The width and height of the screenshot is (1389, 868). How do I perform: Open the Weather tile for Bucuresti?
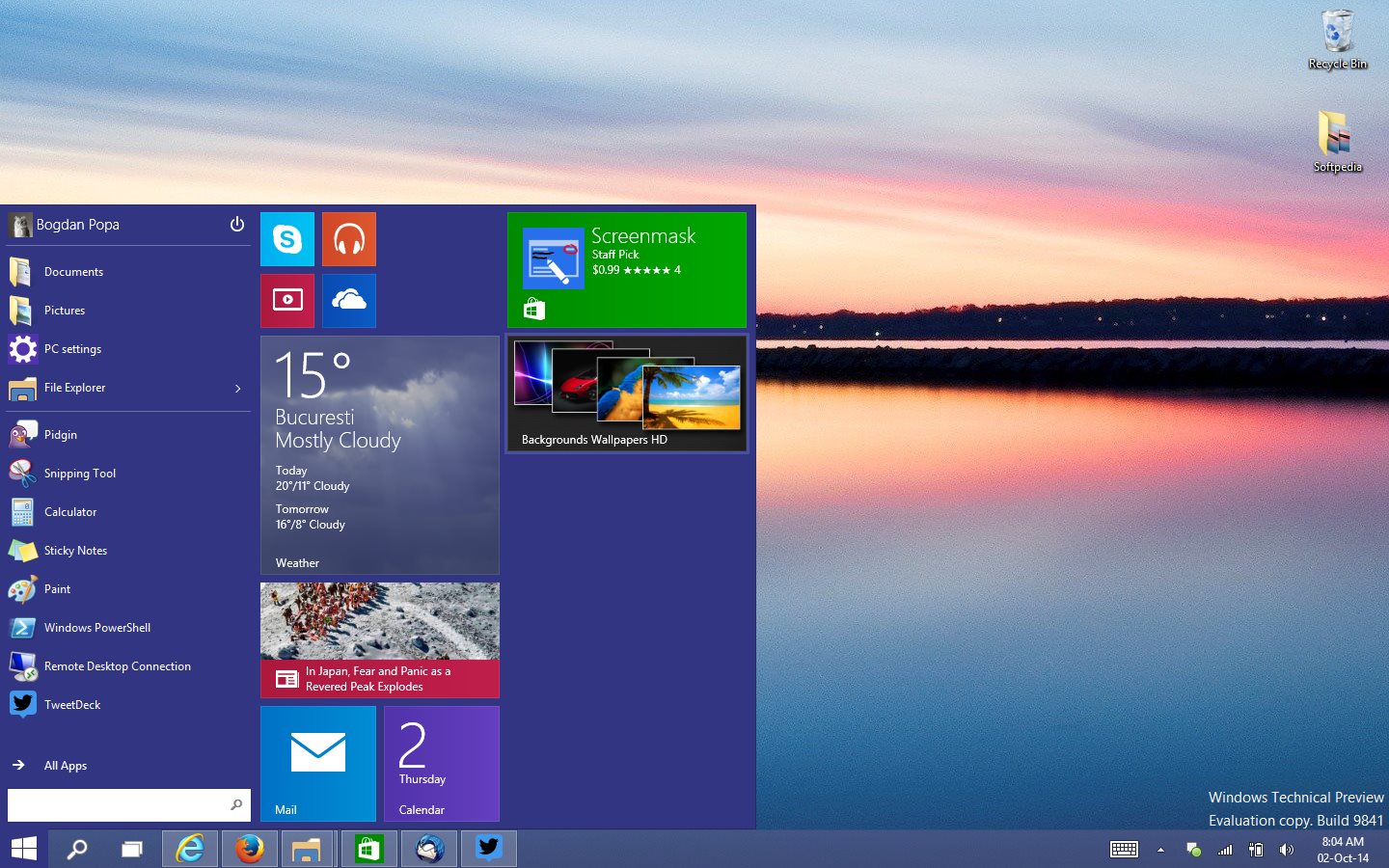click(x=380, y=455)
